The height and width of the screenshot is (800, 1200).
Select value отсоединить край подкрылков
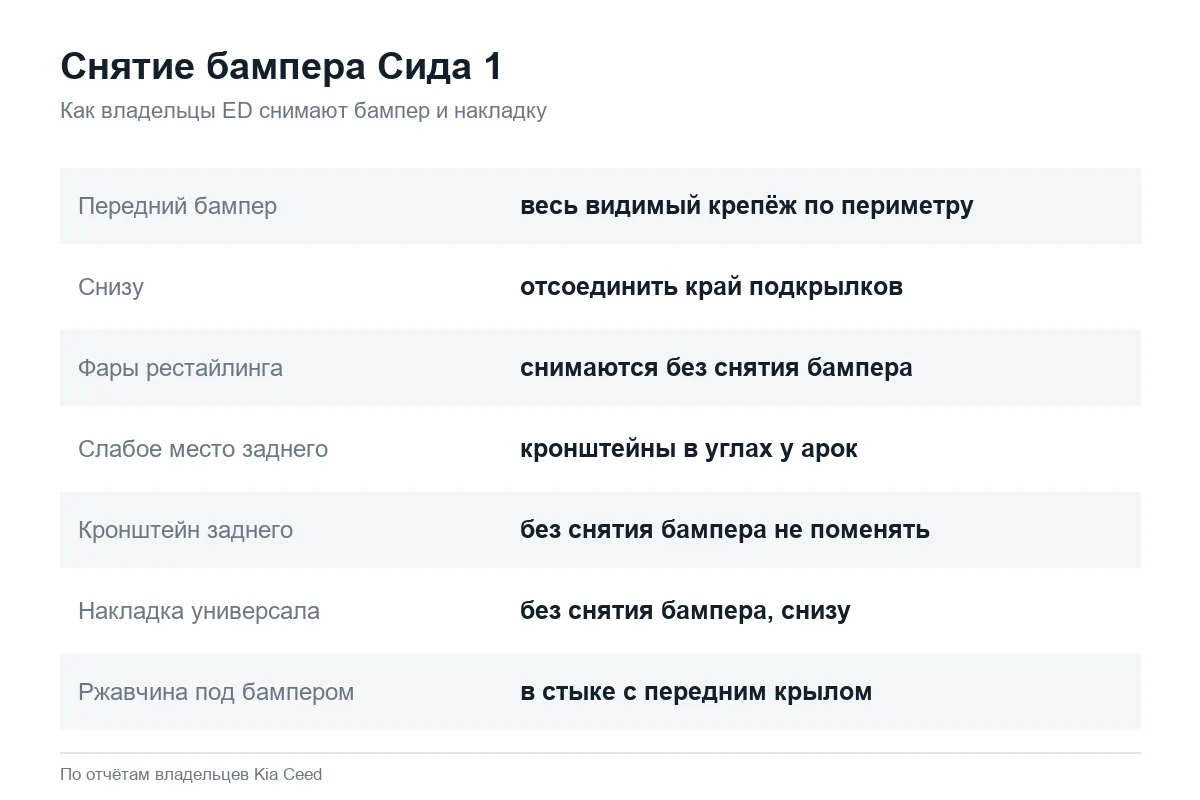pyautogui.click(x=711, y=287)
